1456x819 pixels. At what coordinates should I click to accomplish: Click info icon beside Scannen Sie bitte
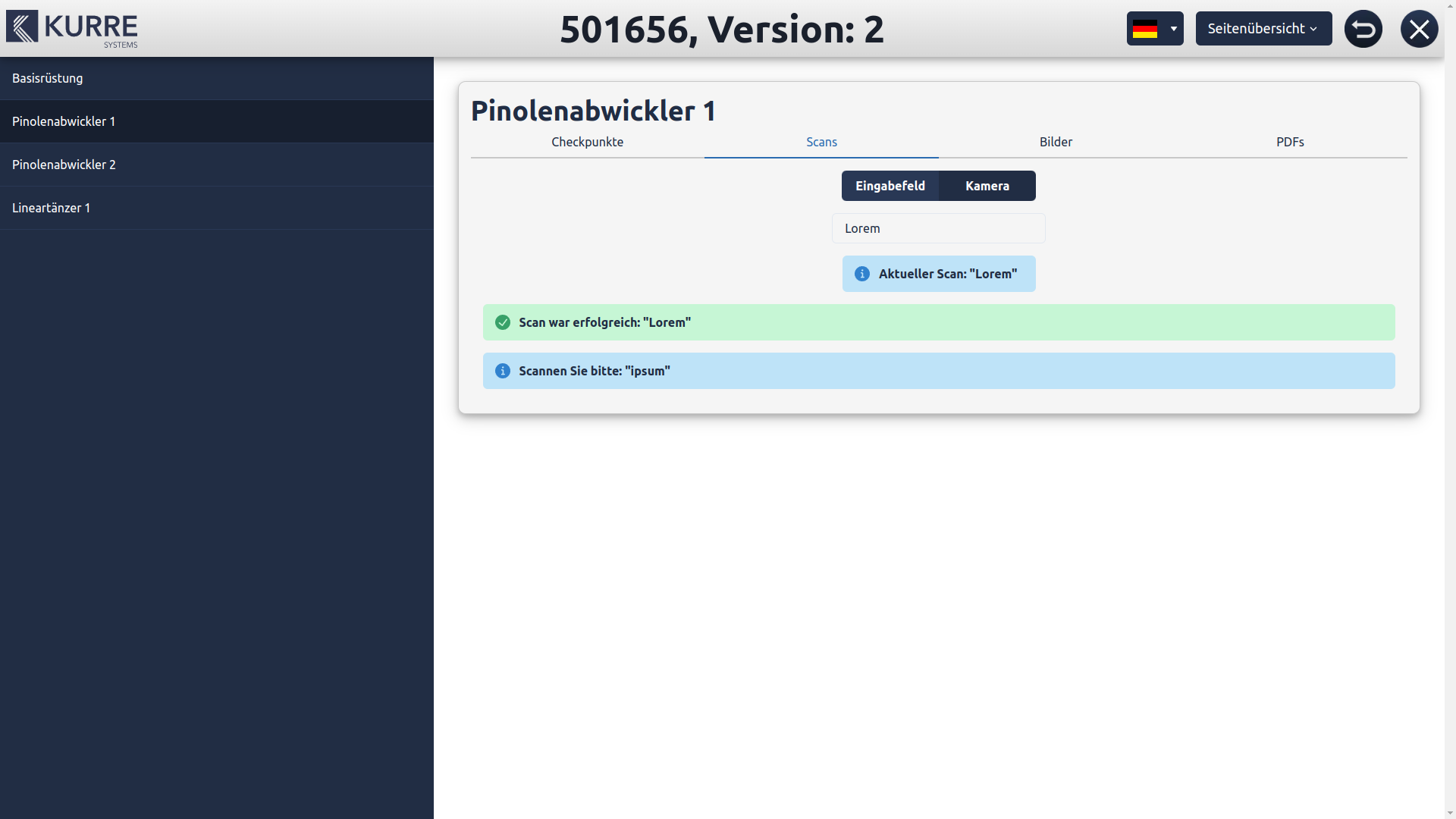(x=503, y=371)
